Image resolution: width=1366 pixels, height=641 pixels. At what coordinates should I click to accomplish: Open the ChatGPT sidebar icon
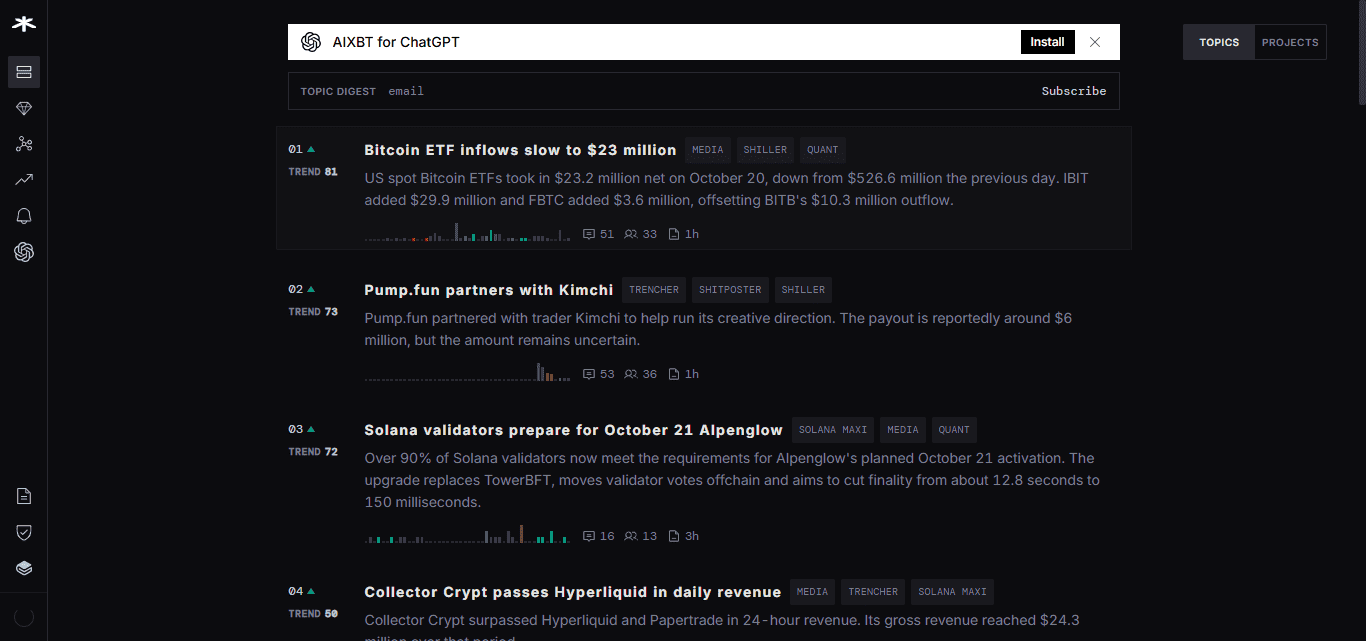pos(24,252)
